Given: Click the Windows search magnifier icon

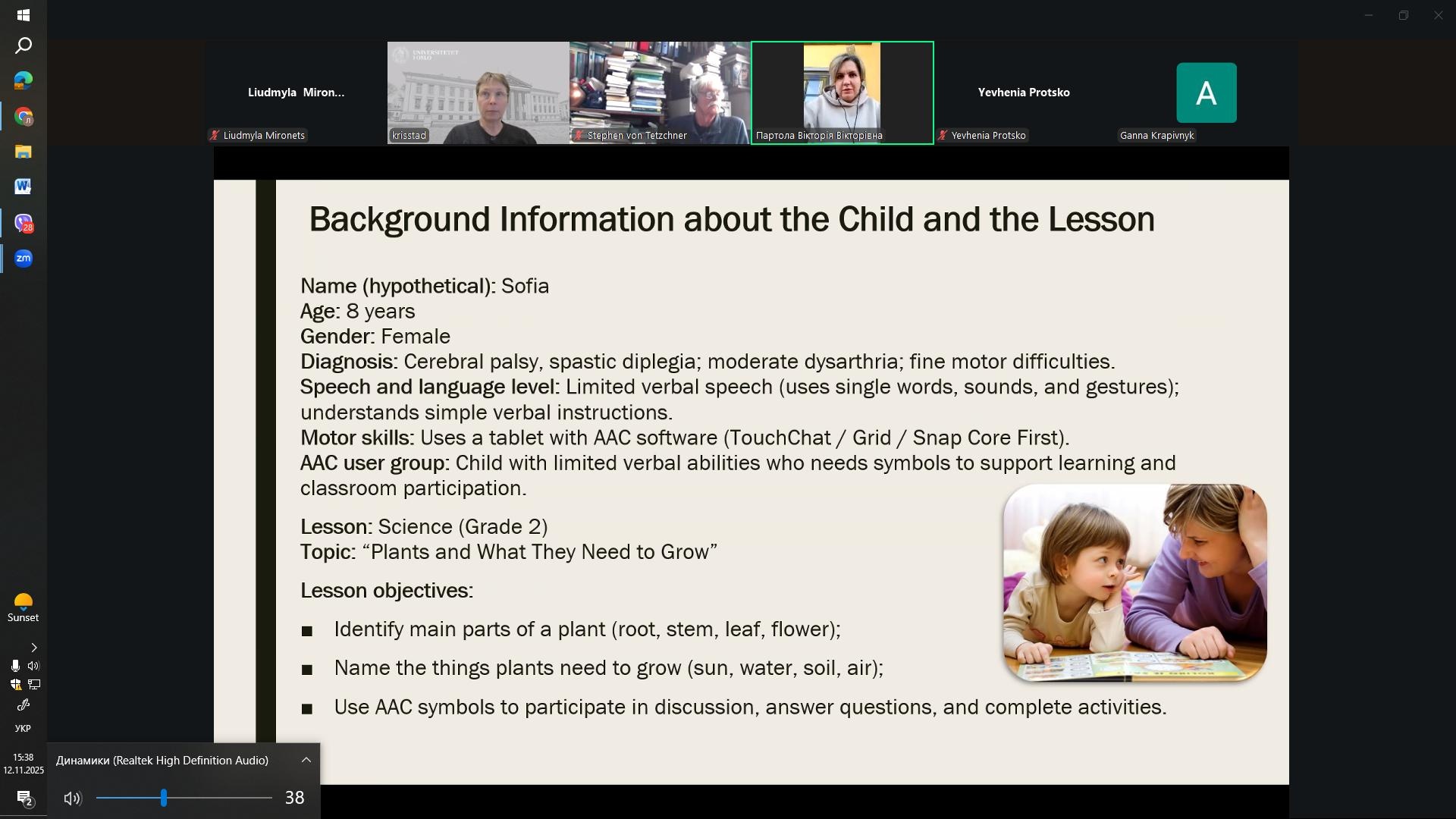Looking at the screenshot, I should [24, 46].
